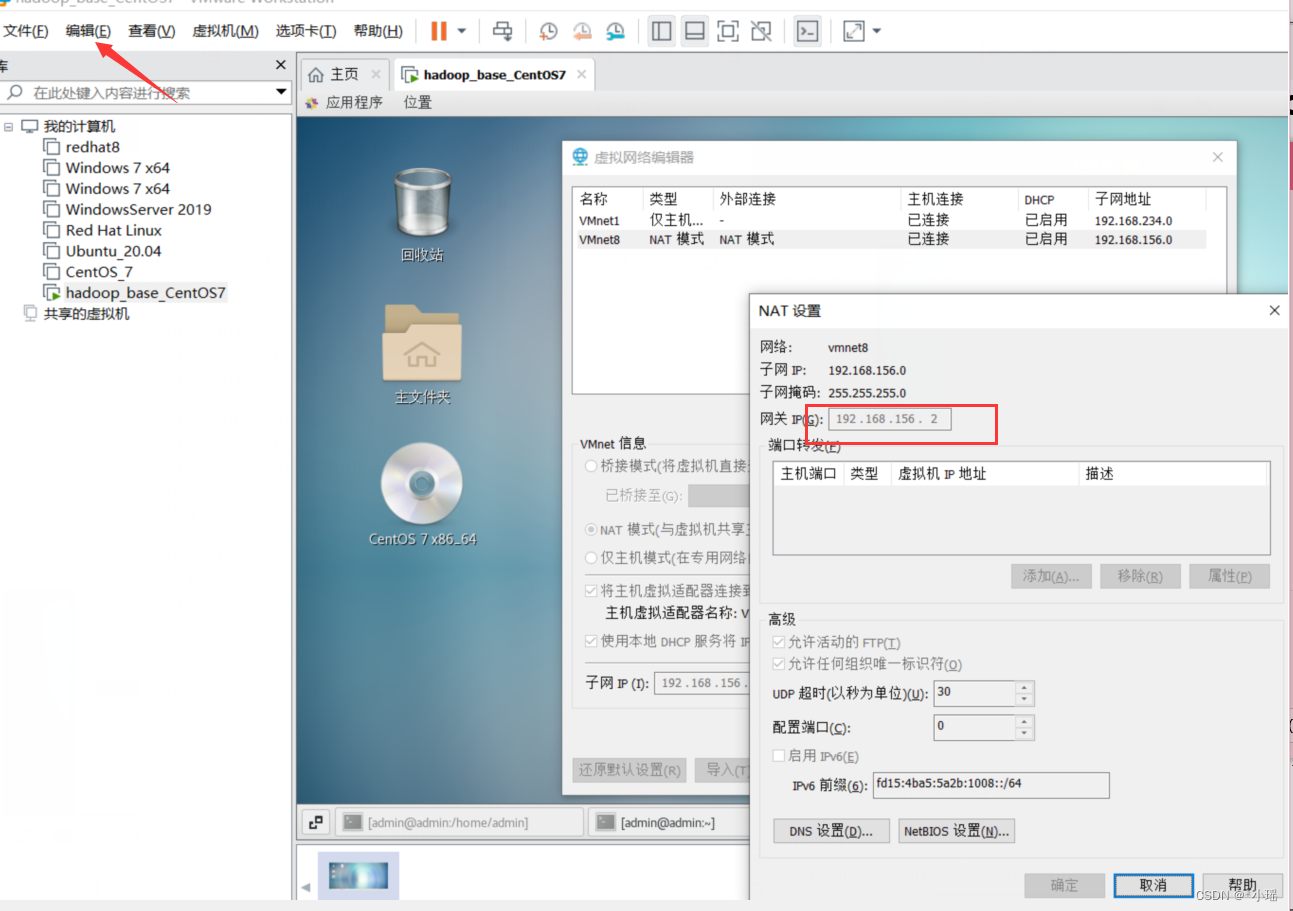Toggle 启用 IPv6 checkbox
The image size is (1293, 911).
coord(779,756)
